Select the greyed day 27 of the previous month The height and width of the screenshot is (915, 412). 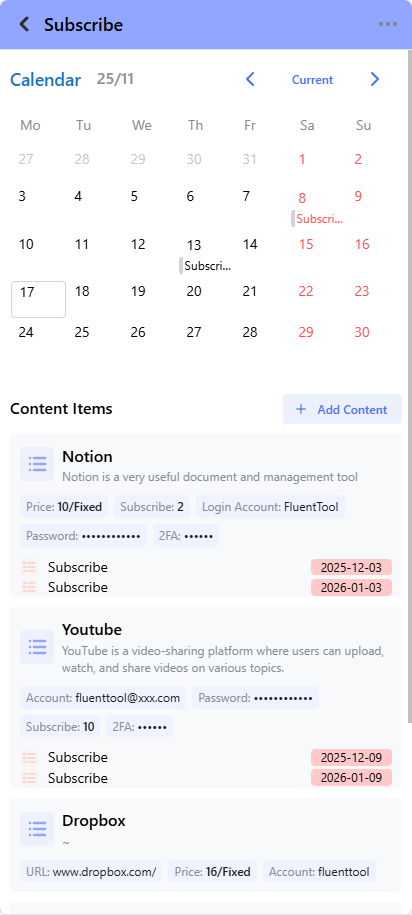[x=26, y=159]
